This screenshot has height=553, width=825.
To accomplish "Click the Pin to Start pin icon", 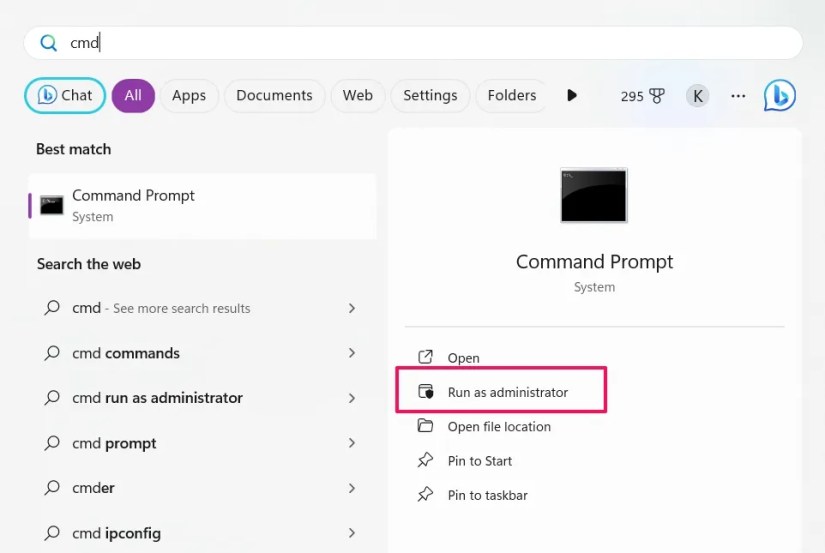I will [x=425, y=460].
